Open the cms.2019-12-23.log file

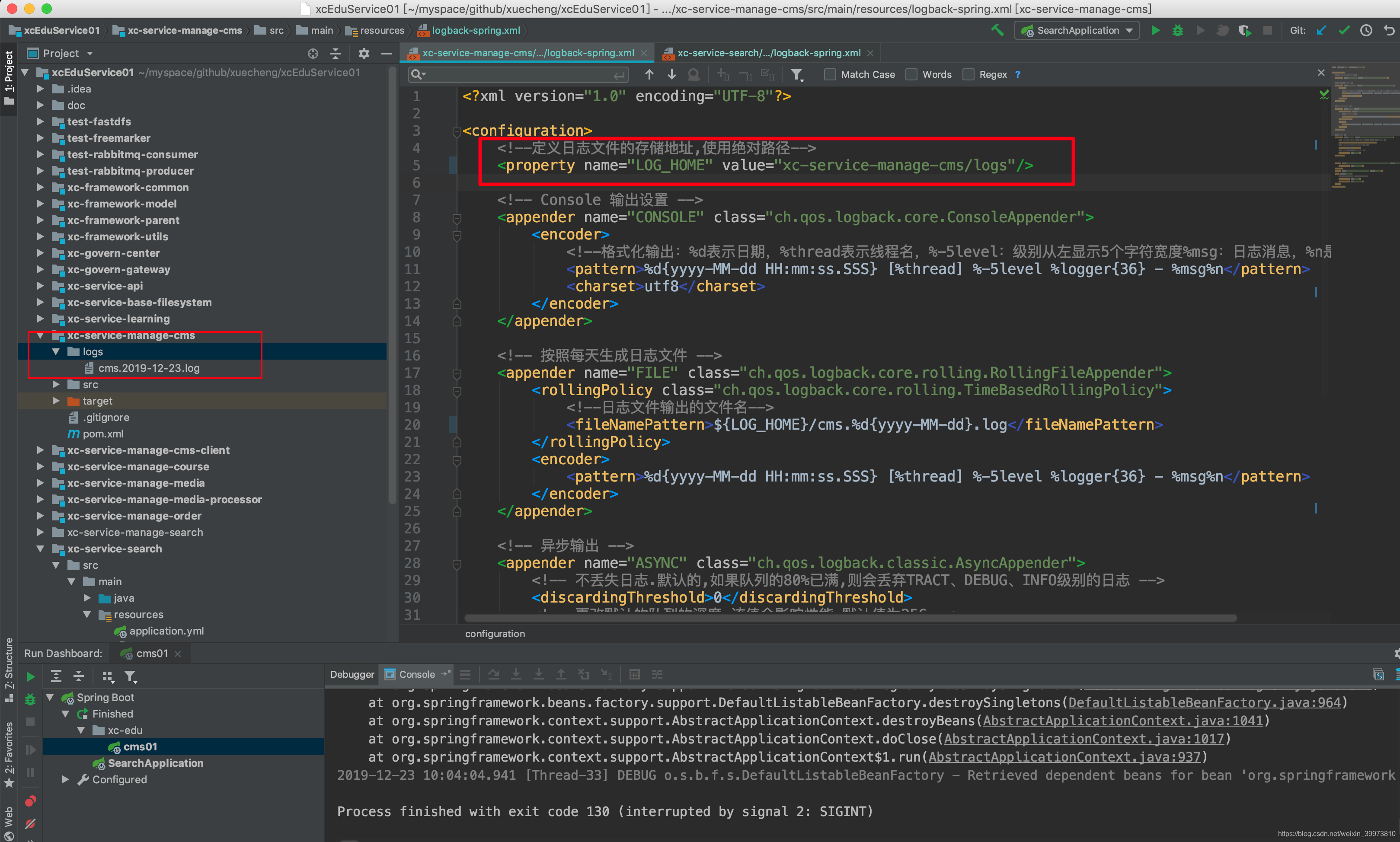click(149, 368)
